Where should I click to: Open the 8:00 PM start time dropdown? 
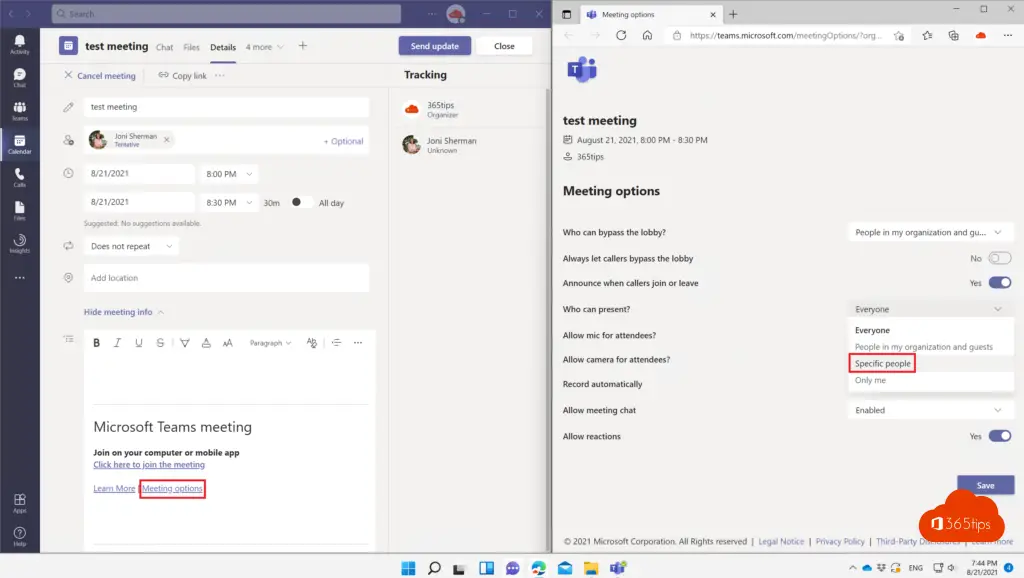click(229, 174)
